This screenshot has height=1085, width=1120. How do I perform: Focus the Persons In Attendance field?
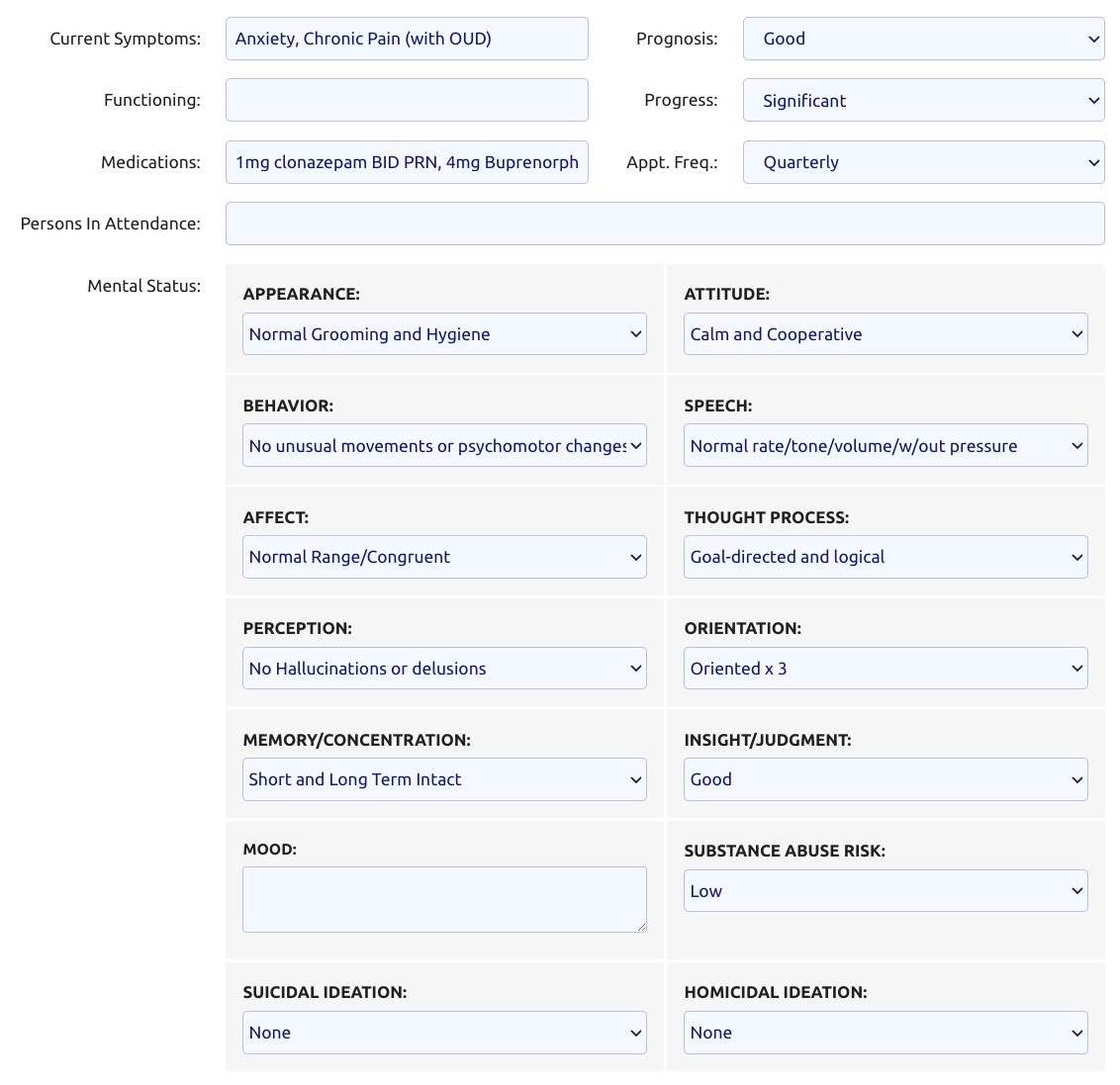[665, 224]
